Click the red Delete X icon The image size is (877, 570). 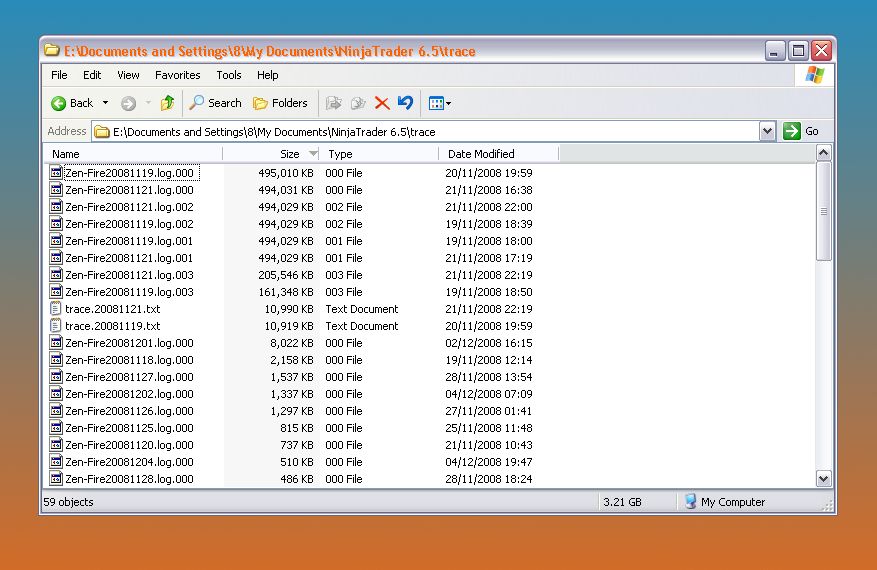[x=382, y=103]
